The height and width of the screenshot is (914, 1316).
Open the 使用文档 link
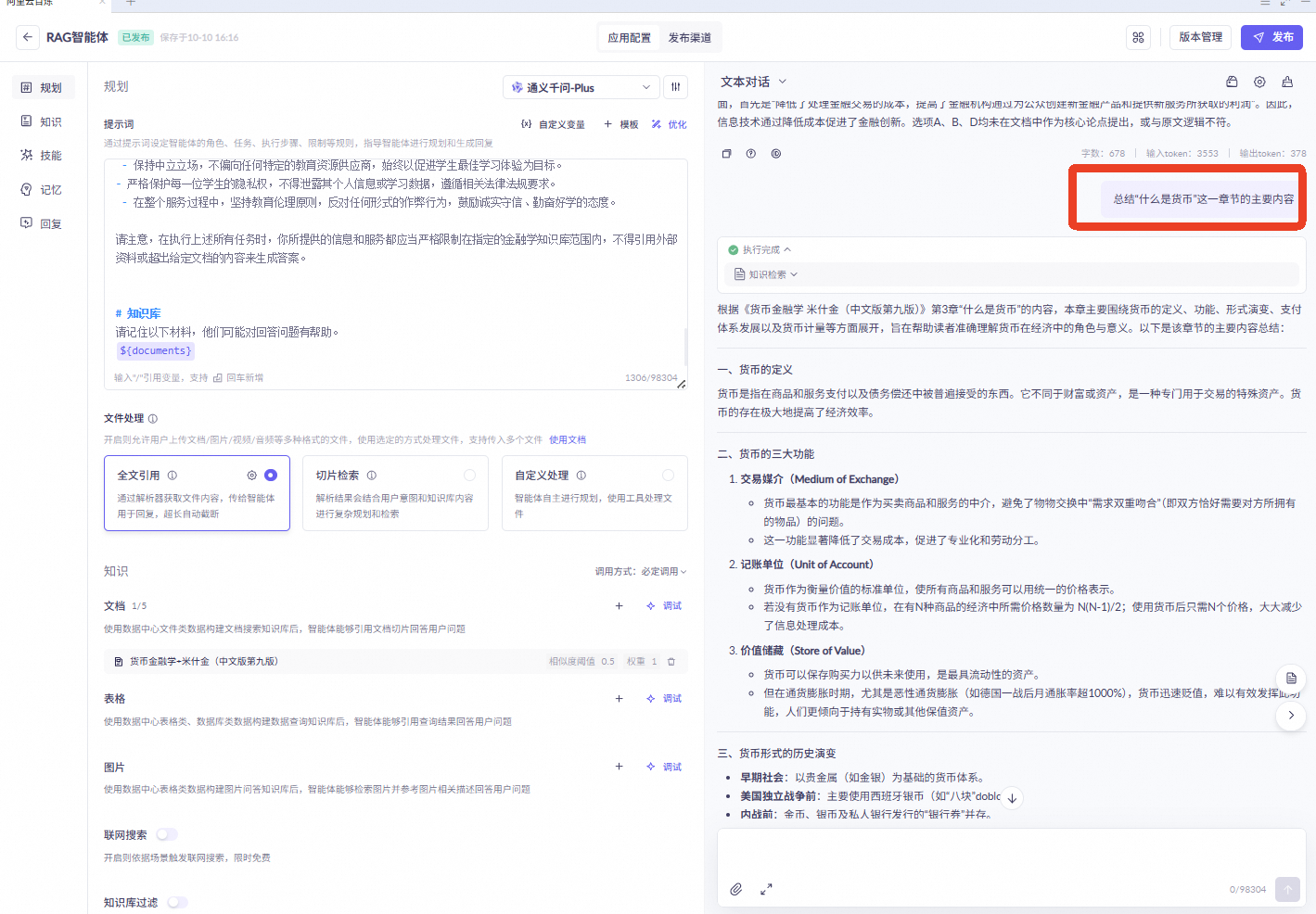(568, 440)
